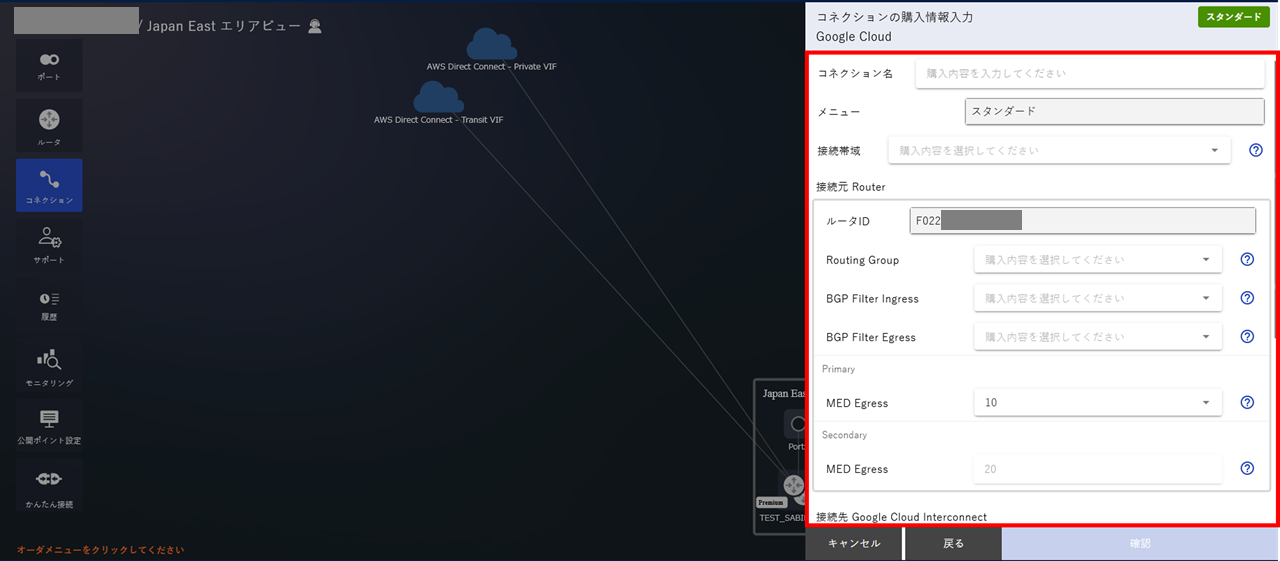Image resolution: width=1280 pixels, height=561 pixels.
Task: Open the BGP Filter Egress dropdown
Action: click(1098, 337)
